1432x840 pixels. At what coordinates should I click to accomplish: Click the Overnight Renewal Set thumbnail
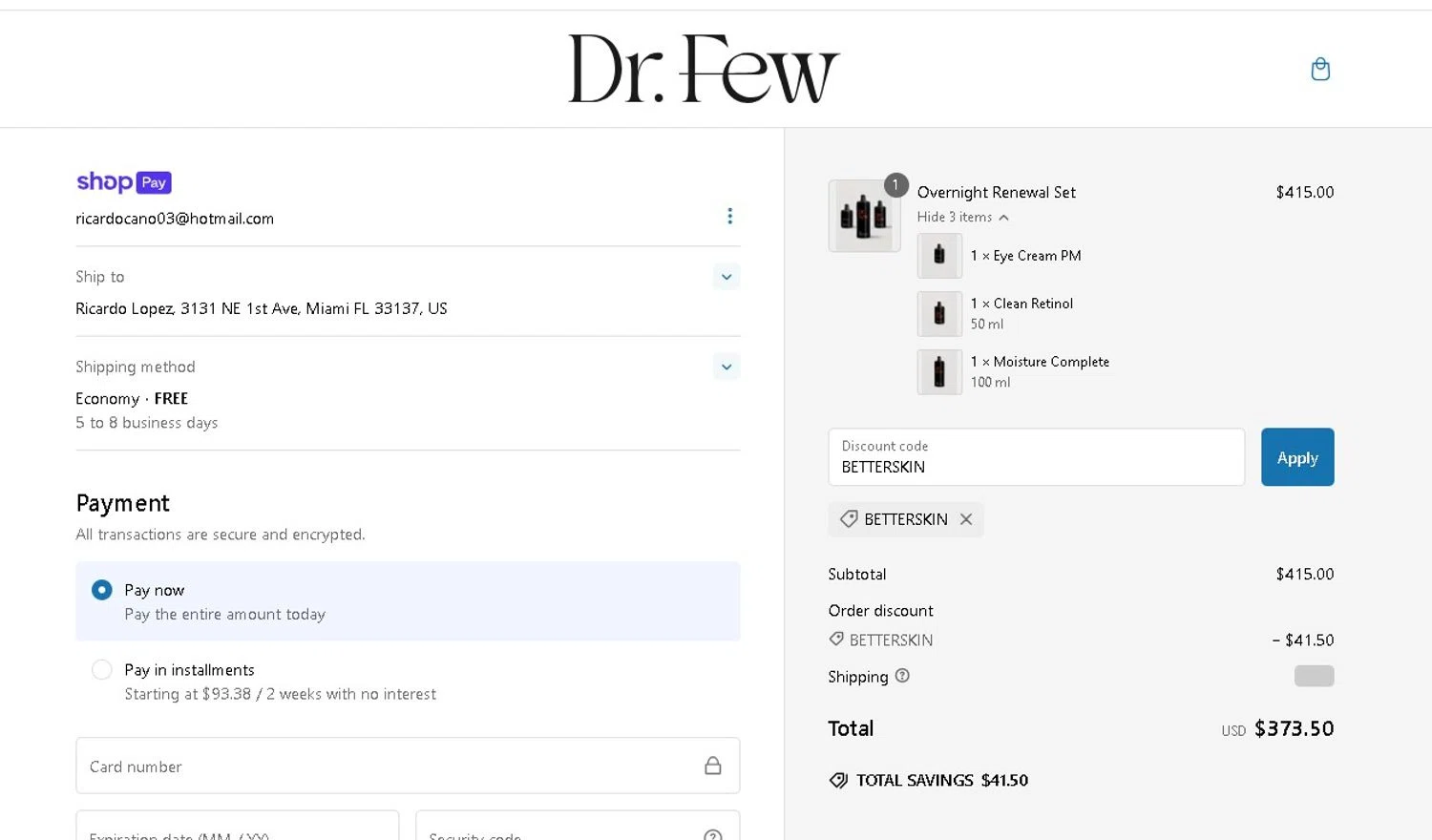pyautogui.click(x=864, y=216)
